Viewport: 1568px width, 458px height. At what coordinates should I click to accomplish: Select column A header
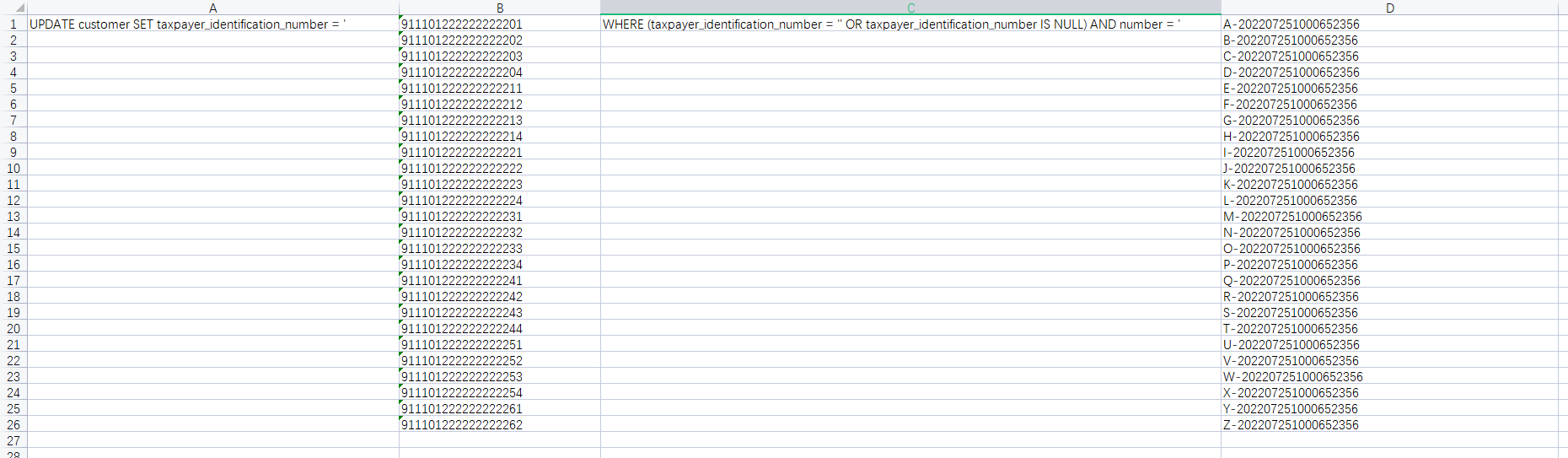click(213, 8)
